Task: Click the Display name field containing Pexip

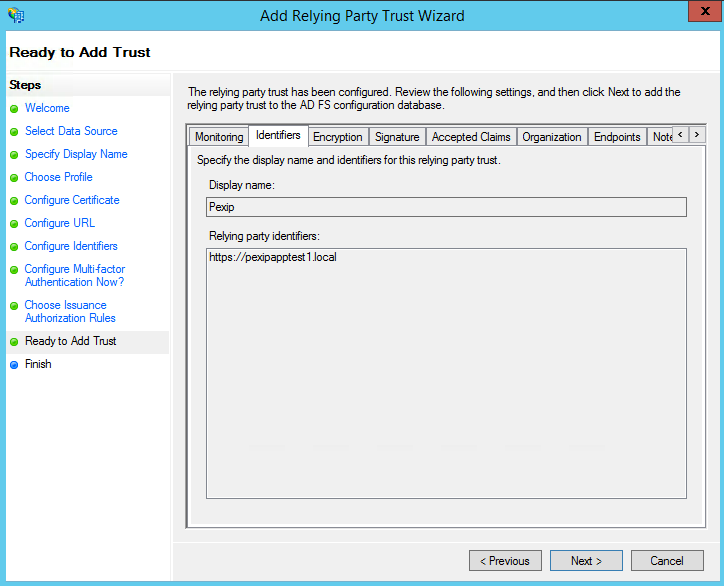Action: coord(446,207)
